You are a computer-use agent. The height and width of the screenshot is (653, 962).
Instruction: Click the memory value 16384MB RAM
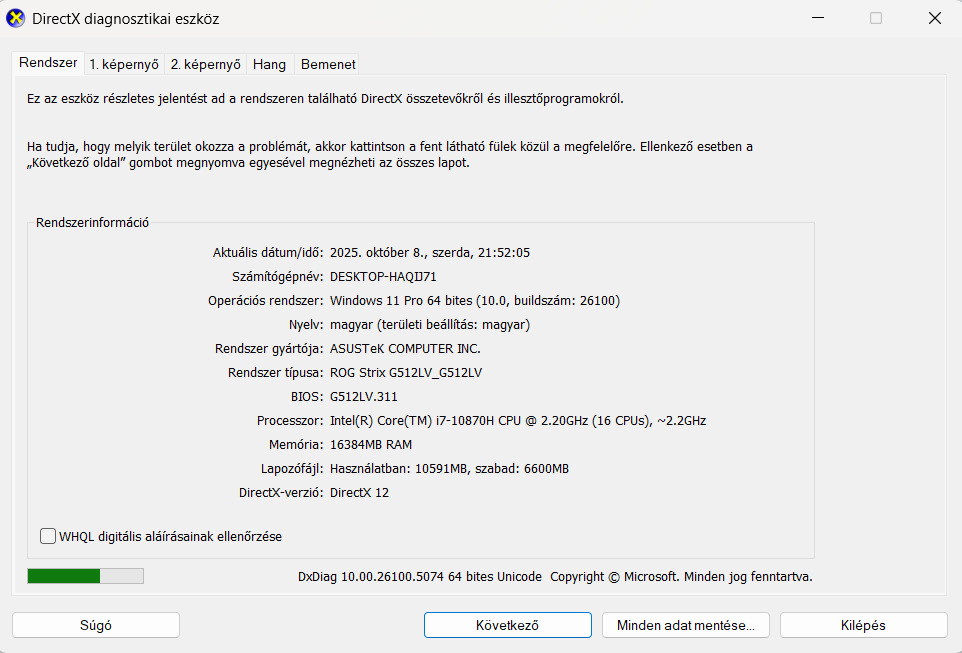point(371,444)
